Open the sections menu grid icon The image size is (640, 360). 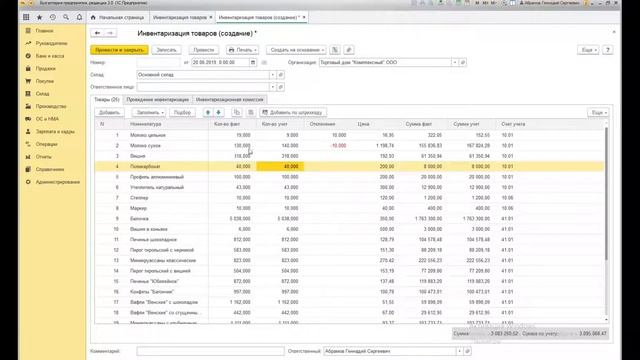coord(26,18)
